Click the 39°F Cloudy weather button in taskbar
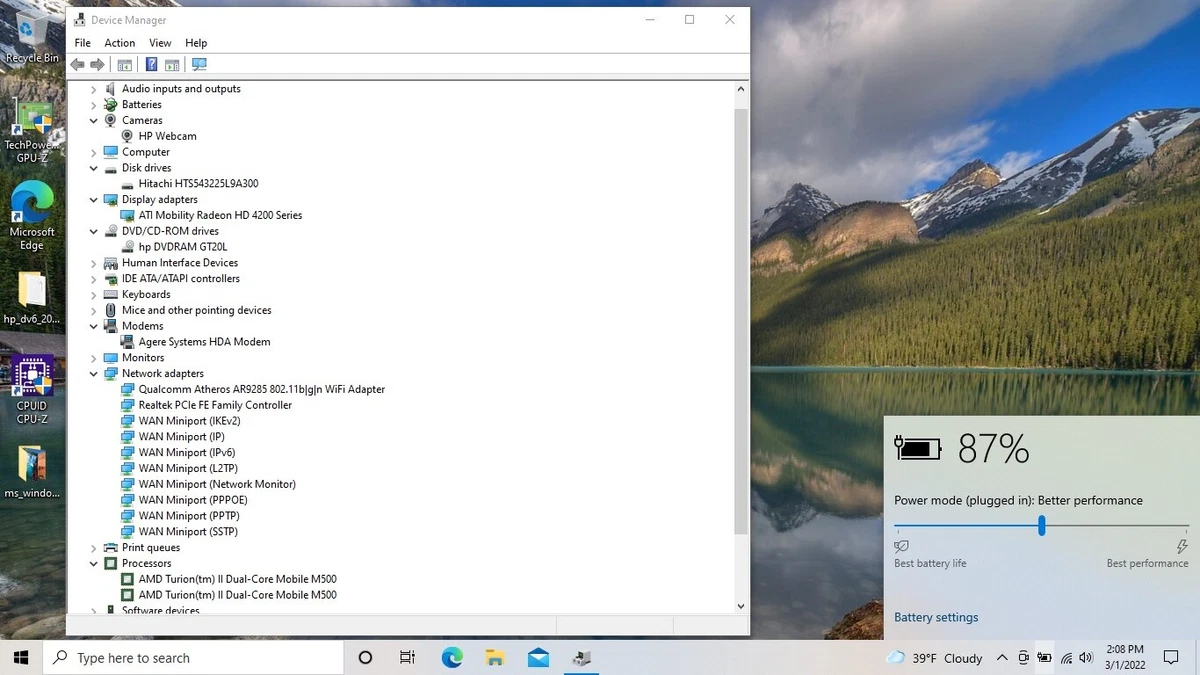Viewport: 1200px width, 675px height. point(935,658)
